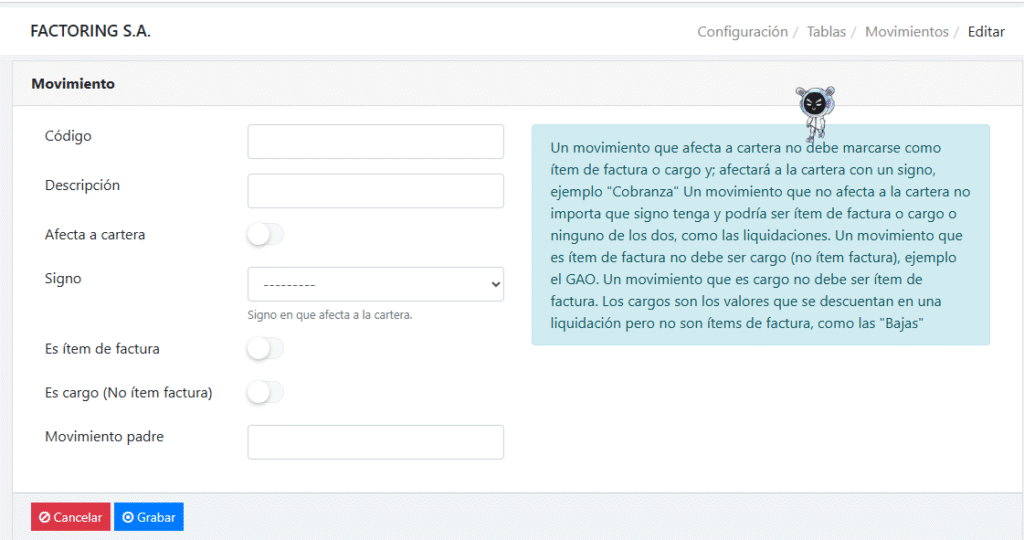Click the Movimiento panel header
Screen dimensions: 1024x540
coord(73,84)
